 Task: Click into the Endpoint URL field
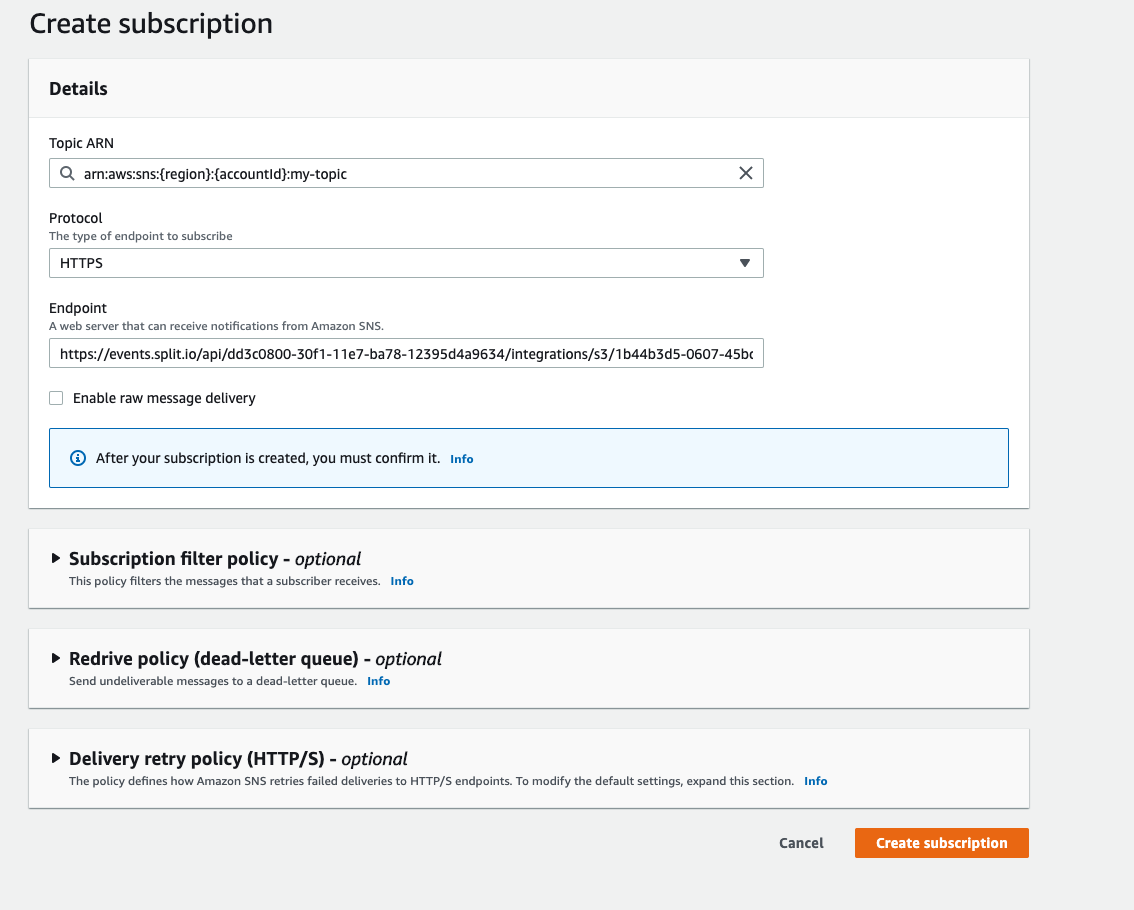click(x=405, y=353)
